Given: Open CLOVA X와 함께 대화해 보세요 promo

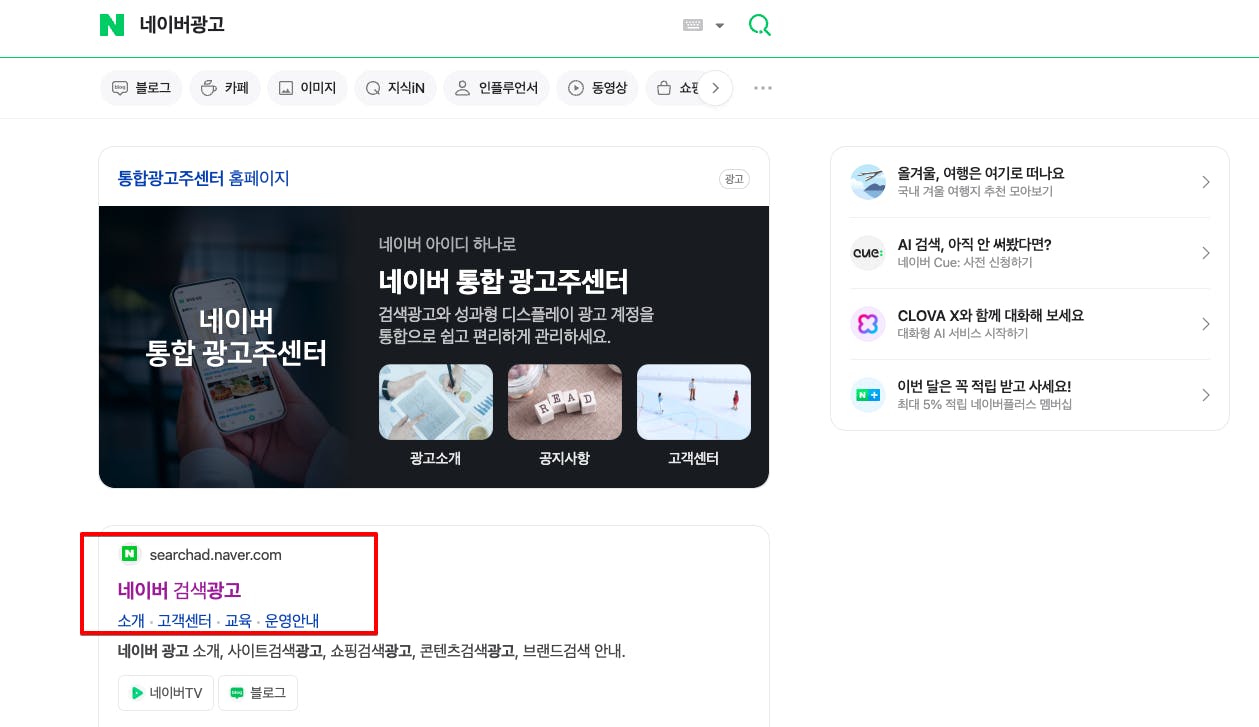Looking at the screenshot, I should click(x=991, y=315).
